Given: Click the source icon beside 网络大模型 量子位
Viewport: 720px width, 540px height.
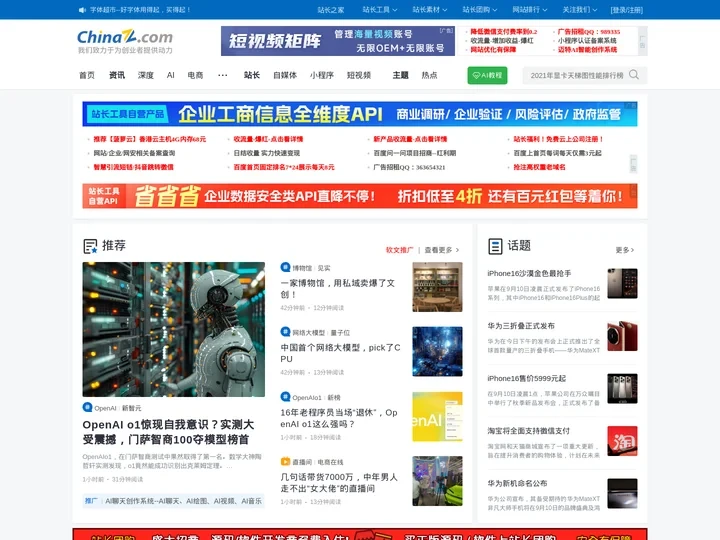Looking at the screenshot, I should pos(285,332).
